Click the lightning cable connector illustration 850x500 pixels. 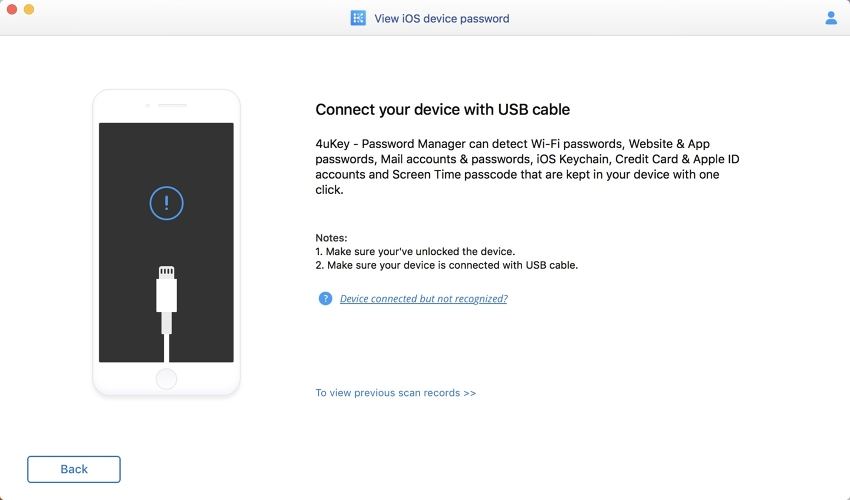click(x=166, y=313)
